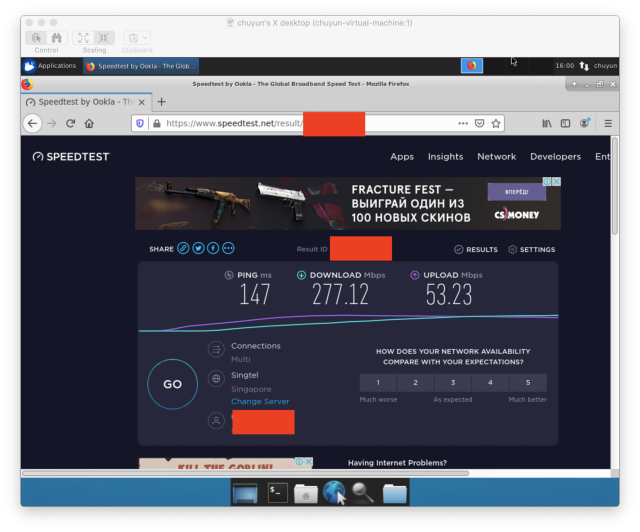Click the user profile icon below server
The image size is (640, 532).
coord(216,421)
